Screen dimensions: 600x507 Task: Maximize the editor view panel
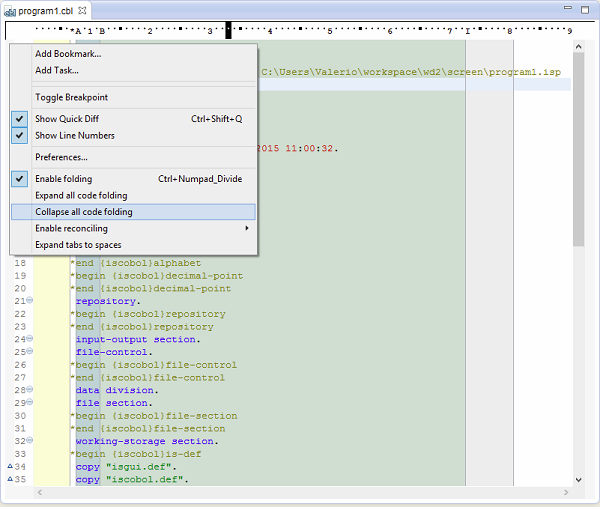click(586, 9)
